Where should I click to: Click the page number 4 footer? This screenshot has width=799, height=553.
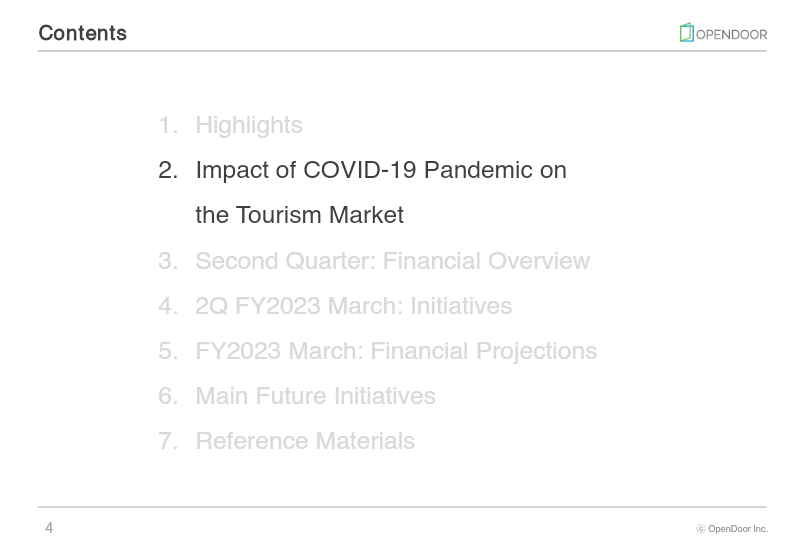tap(49, 528)
